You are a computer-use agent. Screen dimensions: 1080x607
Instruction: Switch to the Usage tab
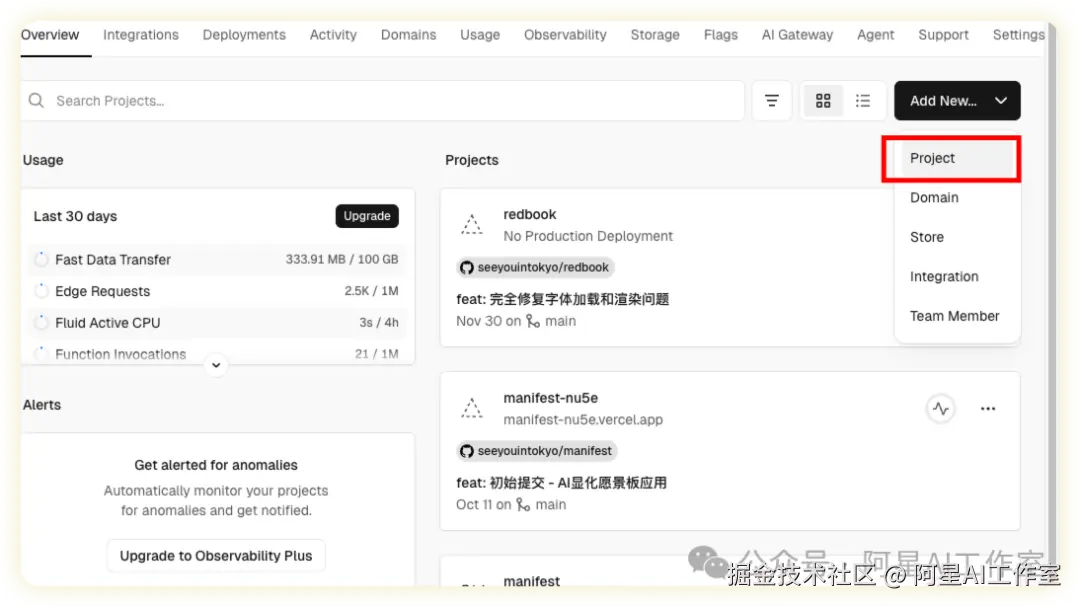point(480,35)
